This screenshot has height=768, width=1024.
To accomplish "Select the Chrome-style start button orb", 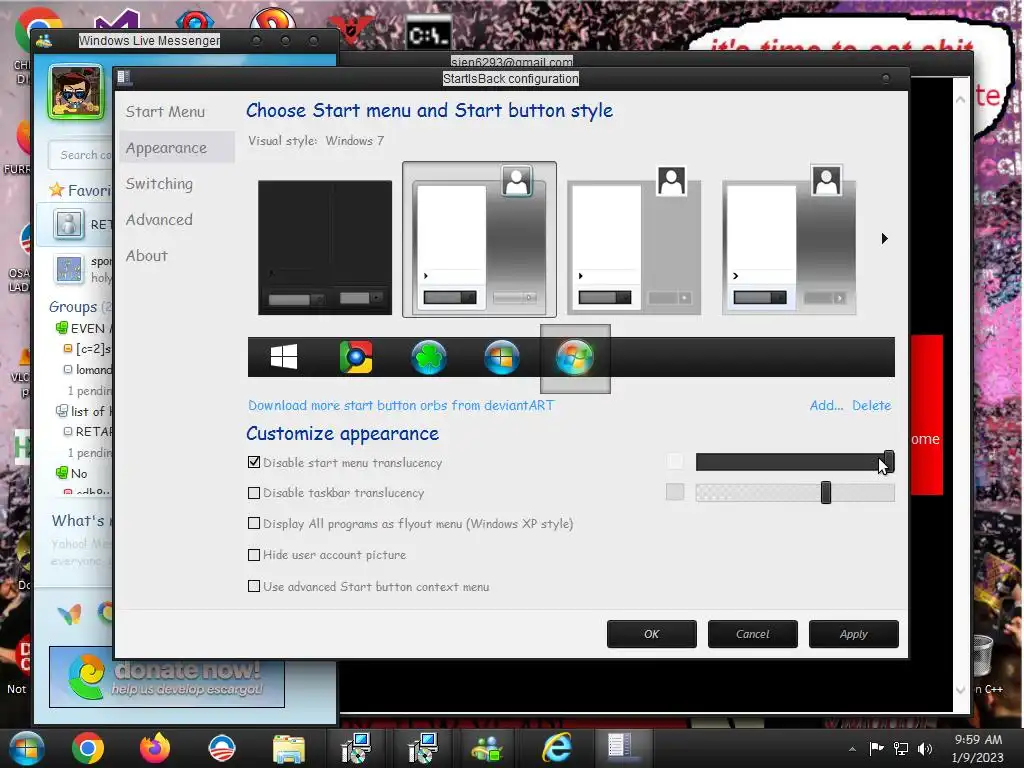I will [x=356, y=357].
